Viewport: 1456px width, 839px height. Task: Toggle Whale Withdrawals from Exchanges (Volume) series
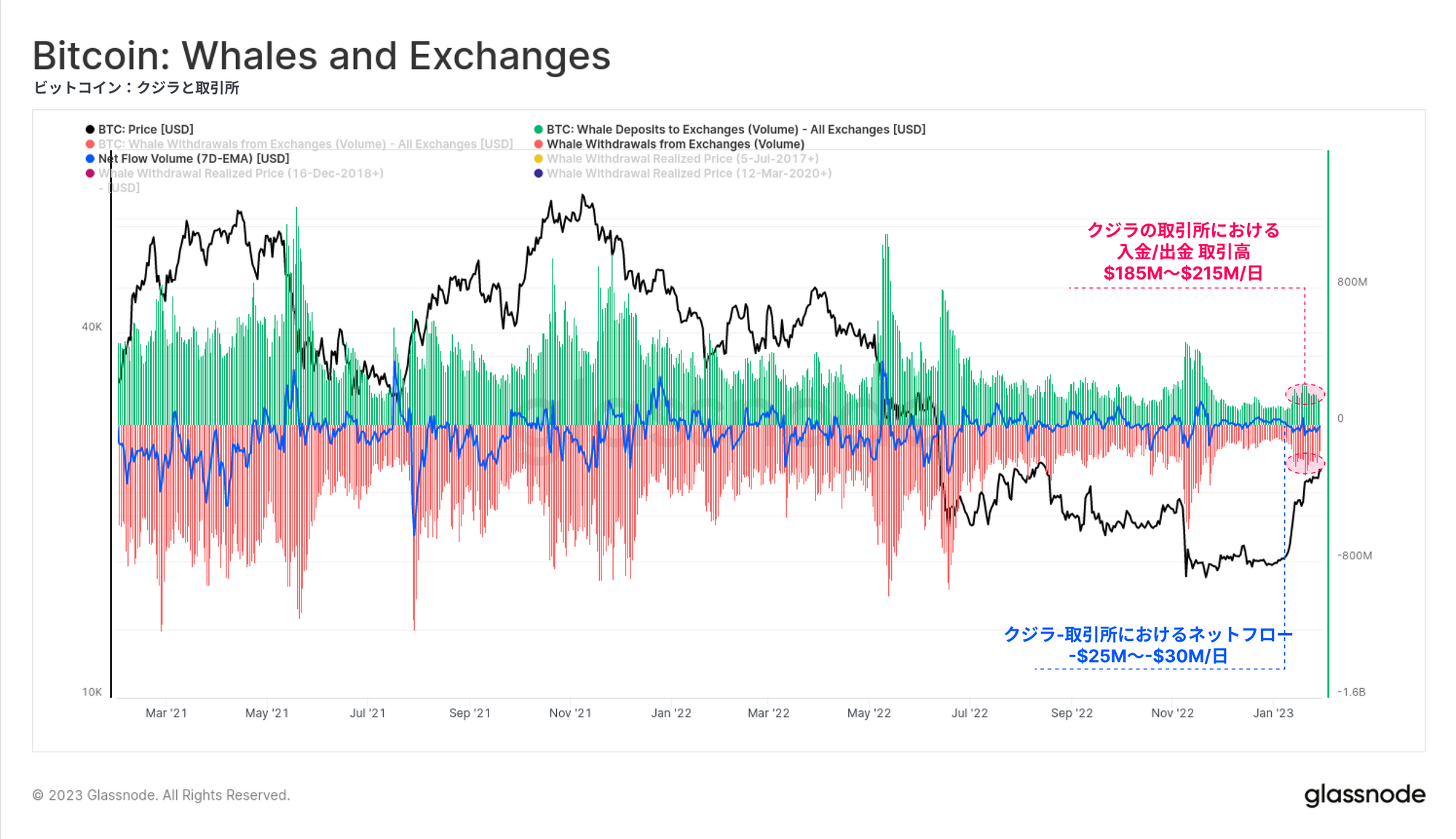point(675,144)
